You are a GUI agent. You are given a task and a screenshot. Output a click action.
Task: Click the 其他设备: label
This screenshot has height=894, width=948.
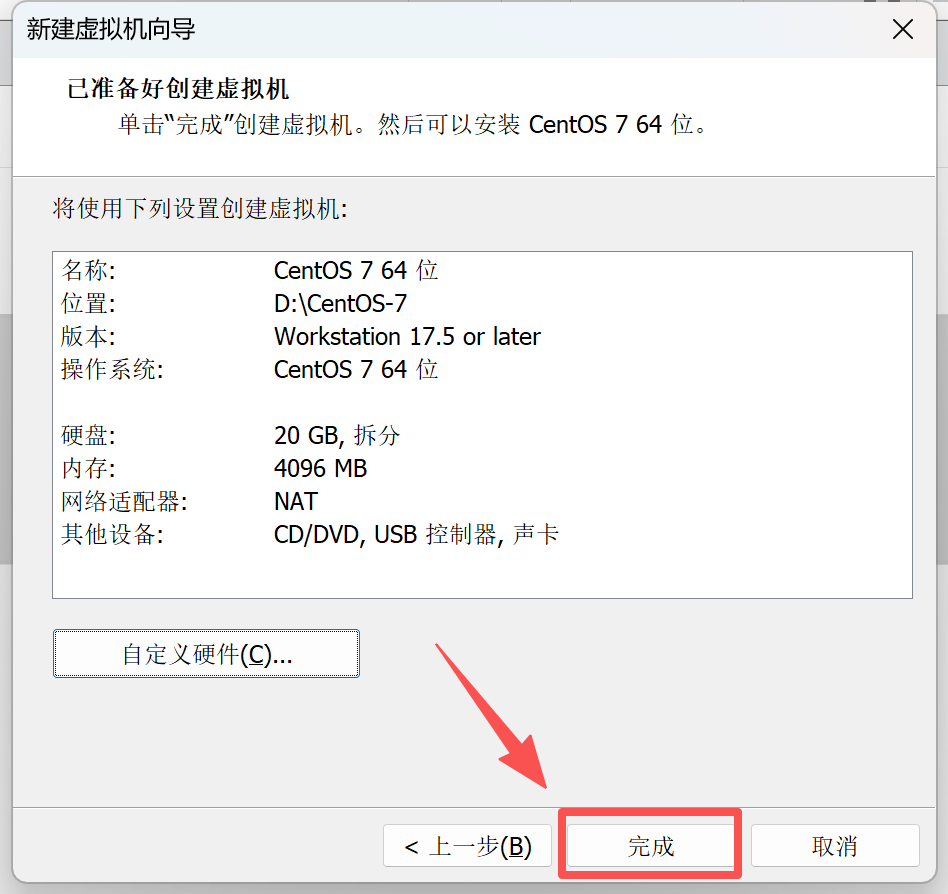coord(112,534)
